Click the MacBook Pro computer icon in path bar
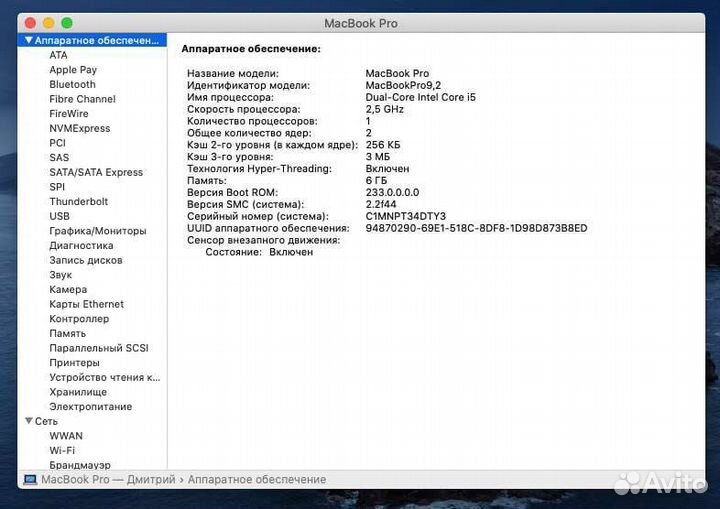This screenshot has width=720, height=509. 30,480
